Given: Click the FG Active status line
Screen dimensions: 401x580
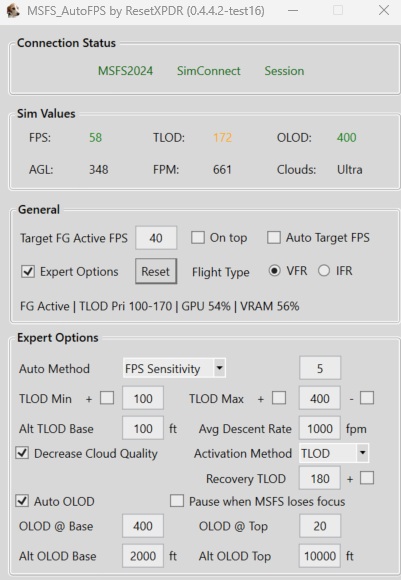Looking at the screenshot, I should tap(159, 306).
